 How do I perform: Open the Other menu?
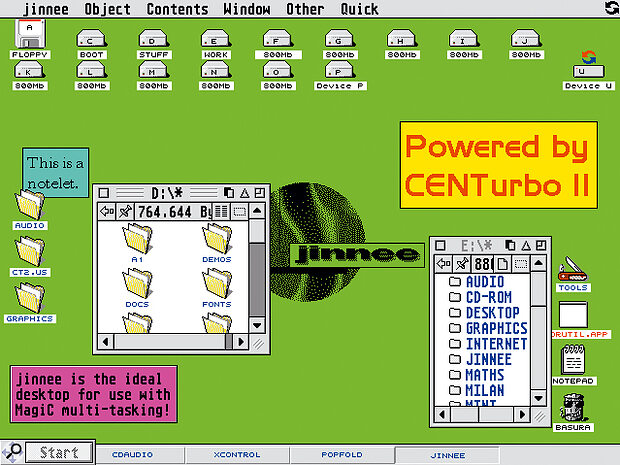pos(305,9)
